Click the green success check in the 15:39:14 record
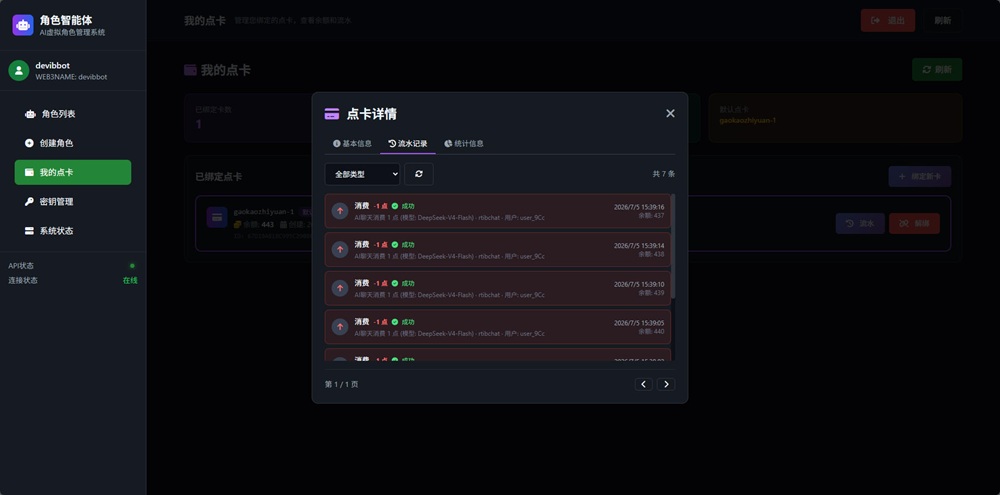 point(395,244)
